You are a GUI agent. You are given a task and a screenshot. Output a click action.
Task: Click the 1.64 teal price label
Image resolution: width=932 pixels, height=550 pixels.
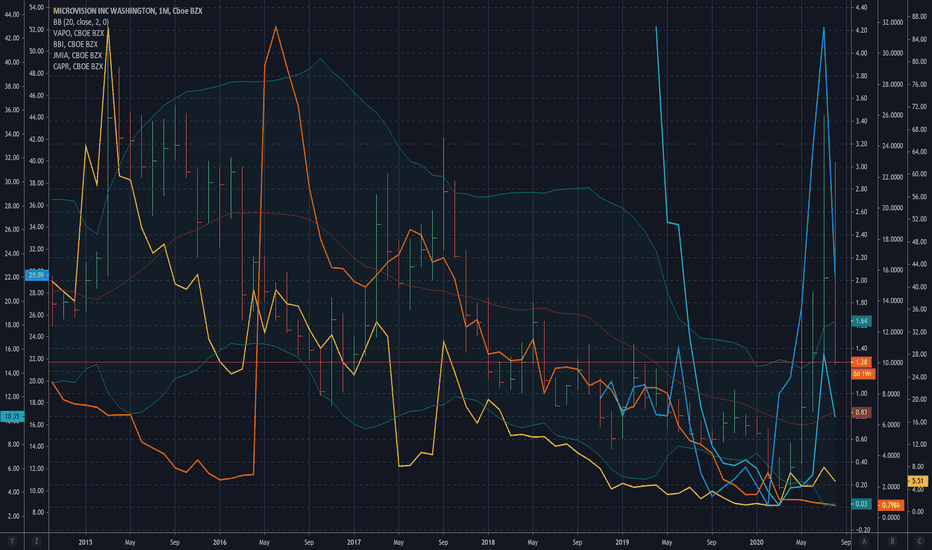click(861, 321)
